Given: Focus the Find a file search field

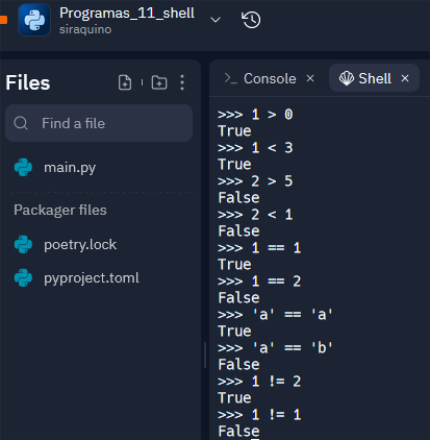Looking at the screenshot, I should (x=99, y=123).
